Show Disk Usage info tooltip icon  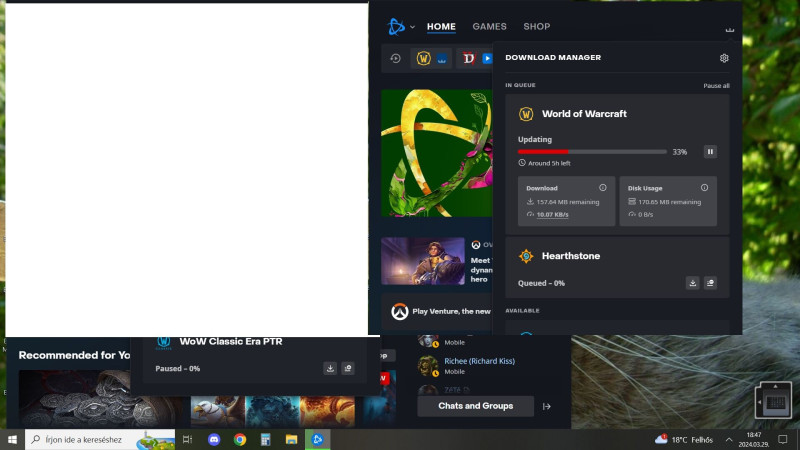pos(704,188)
